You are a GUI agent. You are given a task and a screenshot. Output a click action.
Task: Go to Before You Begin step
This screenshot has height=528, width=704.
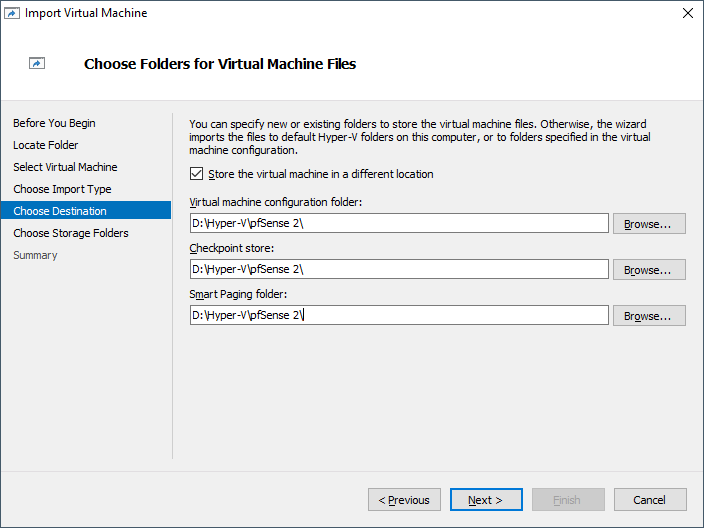[54, 123]
